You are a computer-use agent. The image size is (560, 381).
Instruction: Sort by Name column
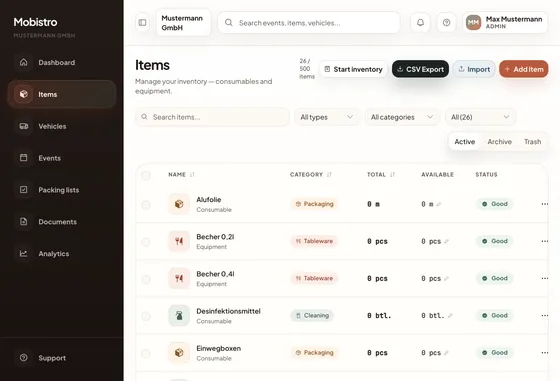(181, 175)
